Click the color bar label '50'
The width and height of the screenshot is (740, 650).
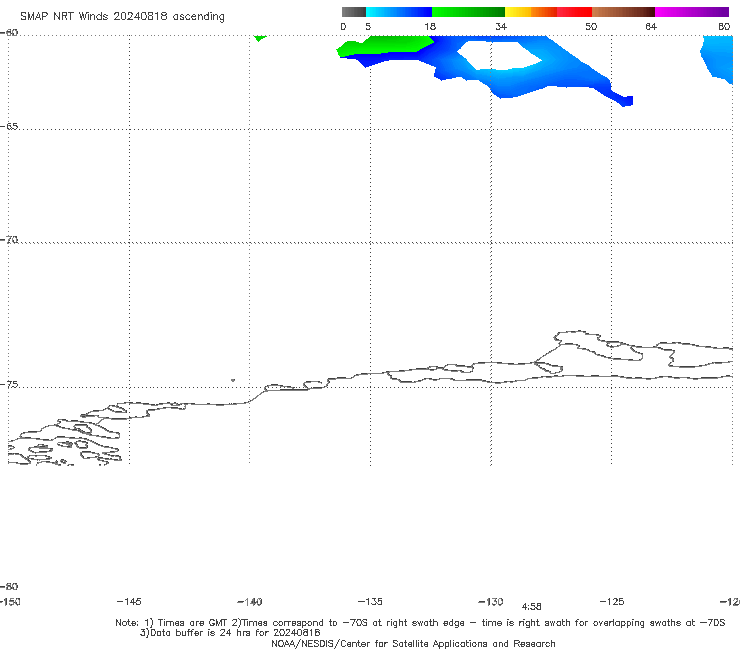591,26
